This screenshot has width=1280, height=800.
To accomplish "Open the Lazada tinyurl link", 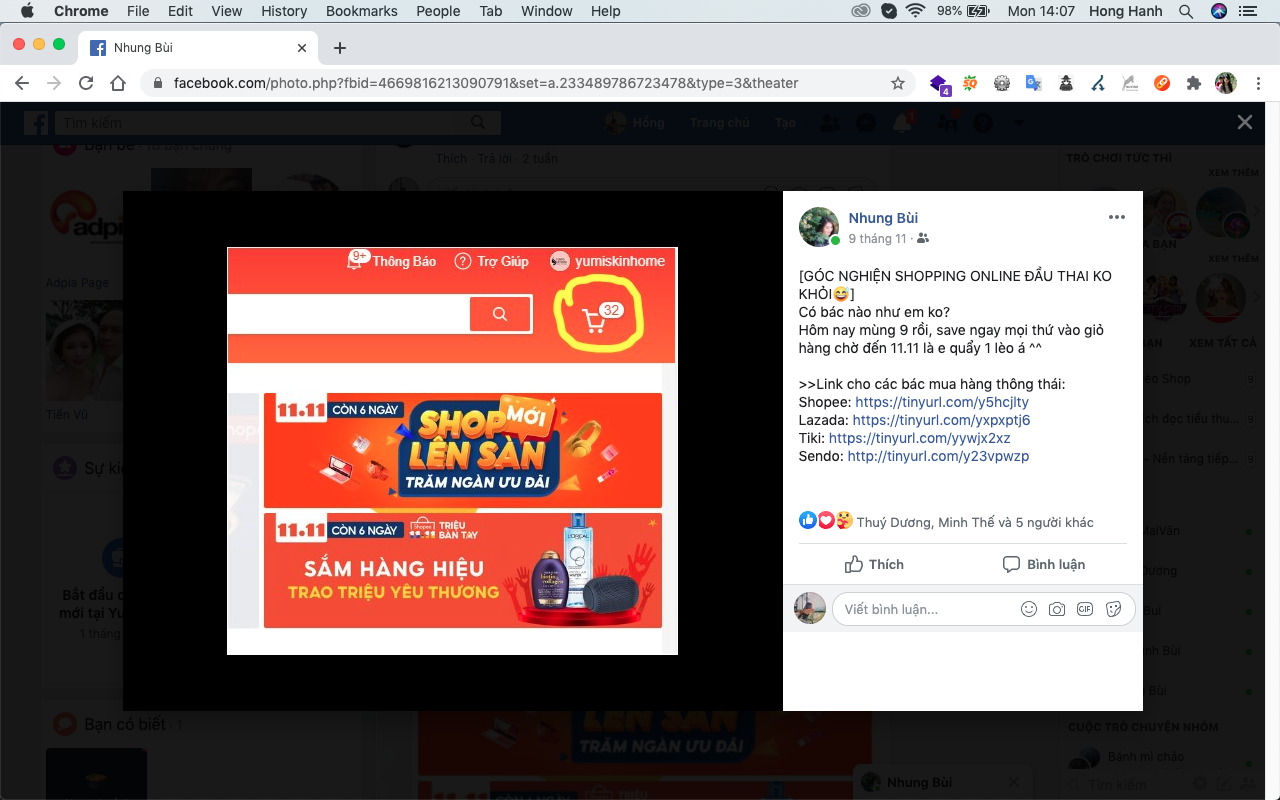I will coord(941,420).
